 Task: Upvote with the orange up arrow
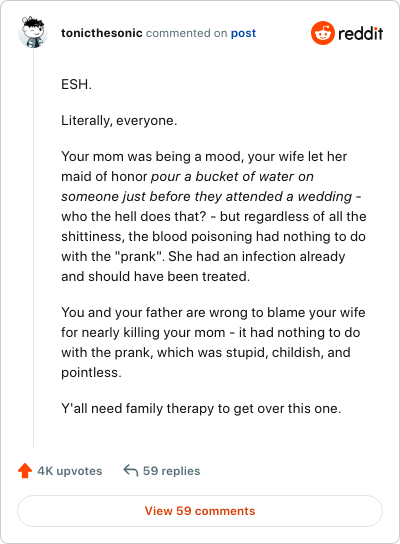[x=25, y=471]
